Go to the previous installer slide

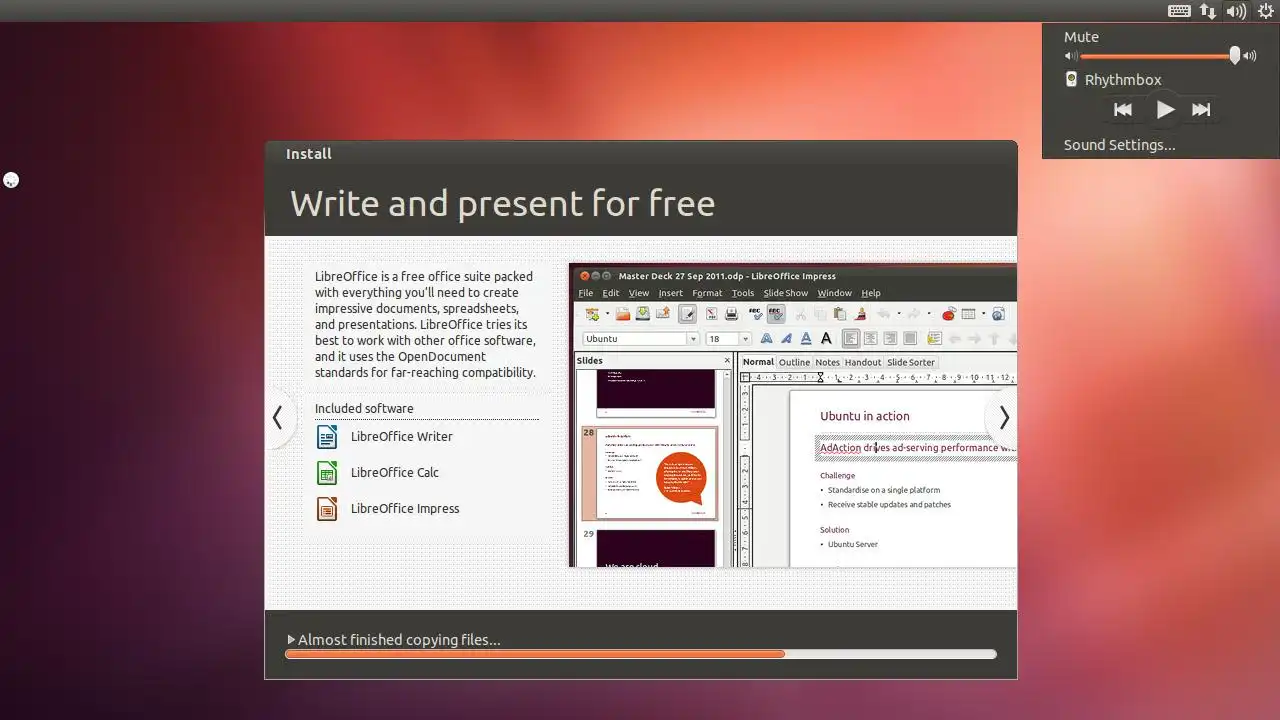278,418
